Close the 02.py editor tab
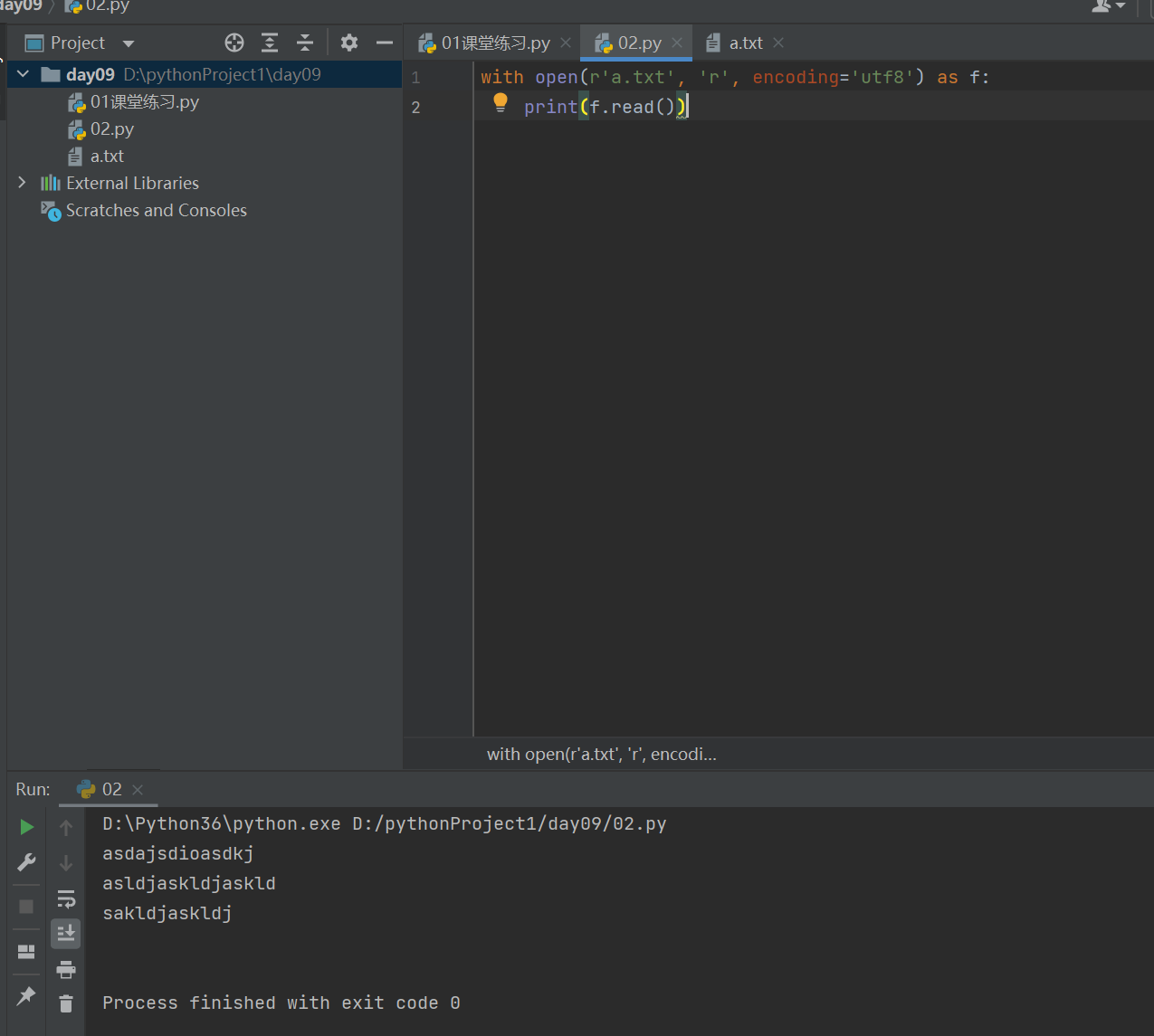This screenshot has width=1154, height=1036. [677, 43]
